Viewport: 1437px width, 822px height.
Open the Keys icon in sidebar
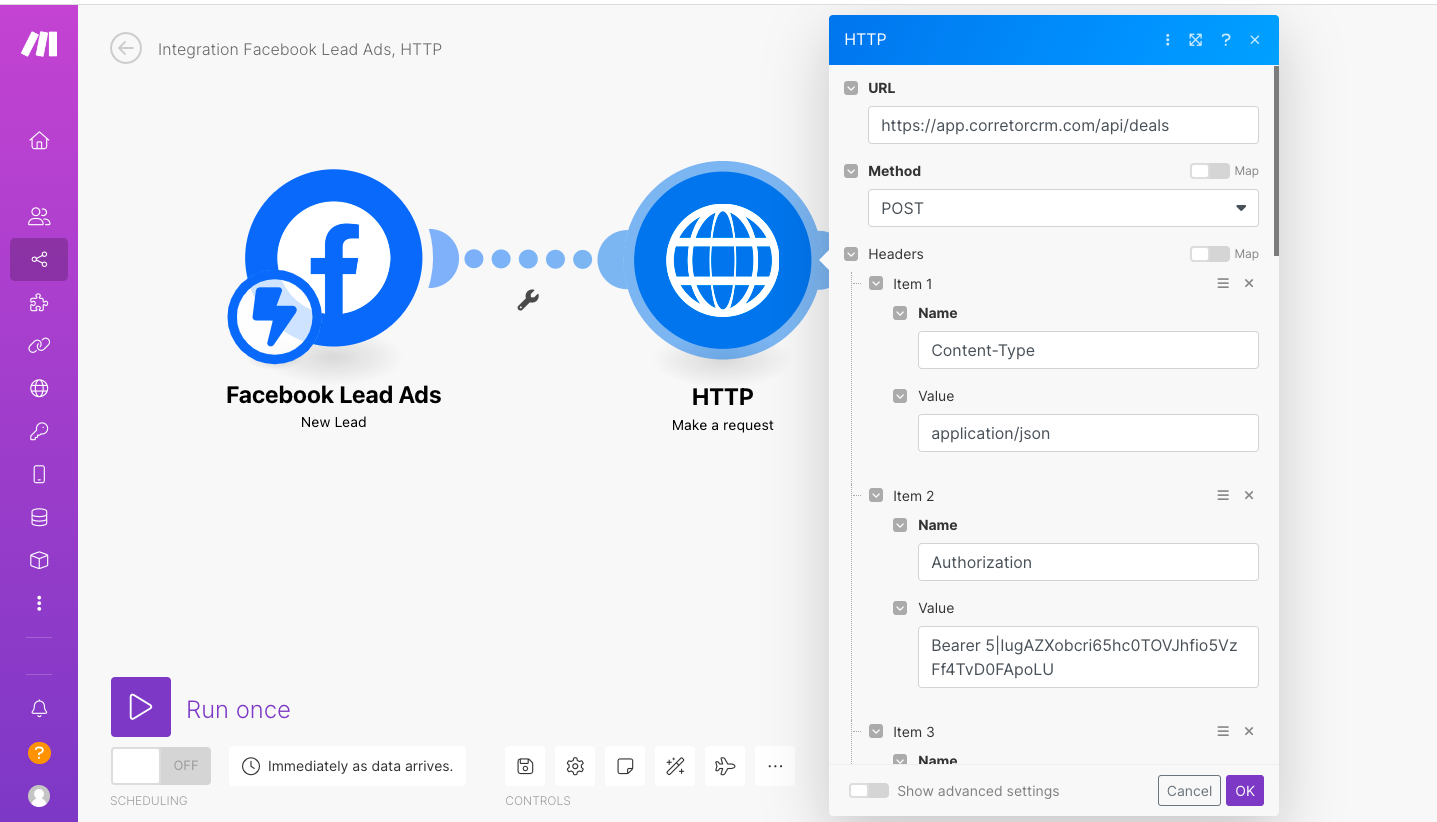point(39,431)
